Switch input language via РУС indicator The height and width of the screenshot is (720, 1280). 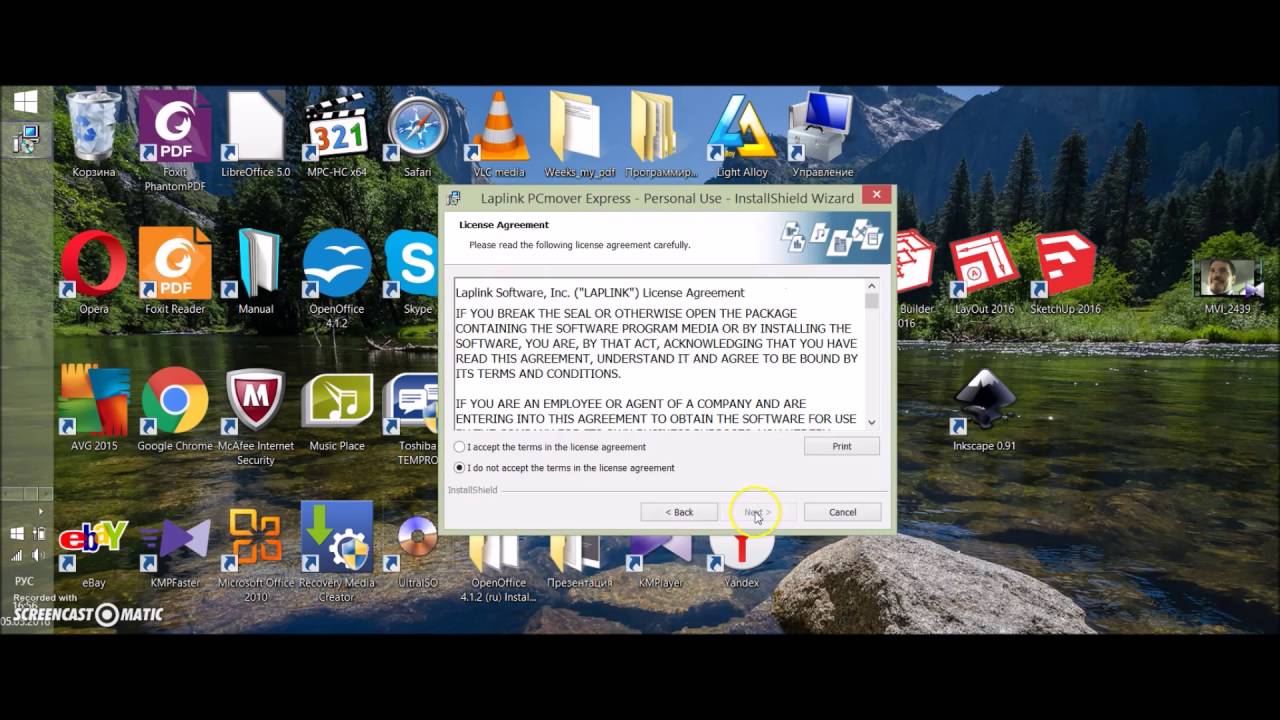point(25,581)
